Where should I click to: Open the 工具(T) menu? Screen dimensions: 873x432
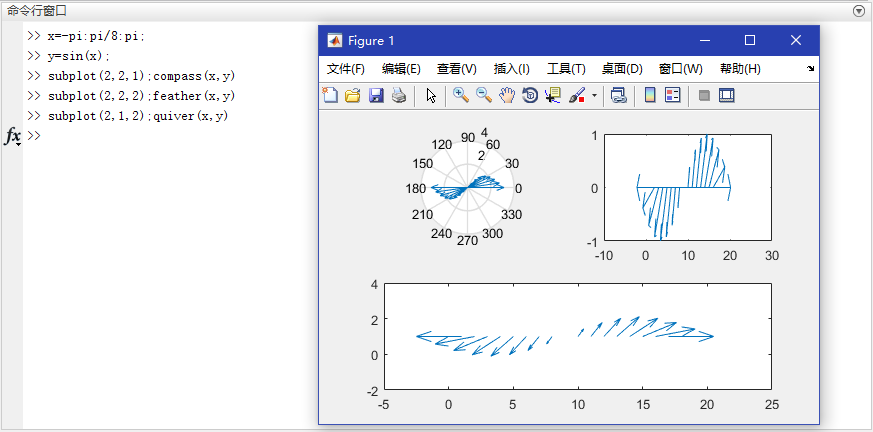point(566,69)
